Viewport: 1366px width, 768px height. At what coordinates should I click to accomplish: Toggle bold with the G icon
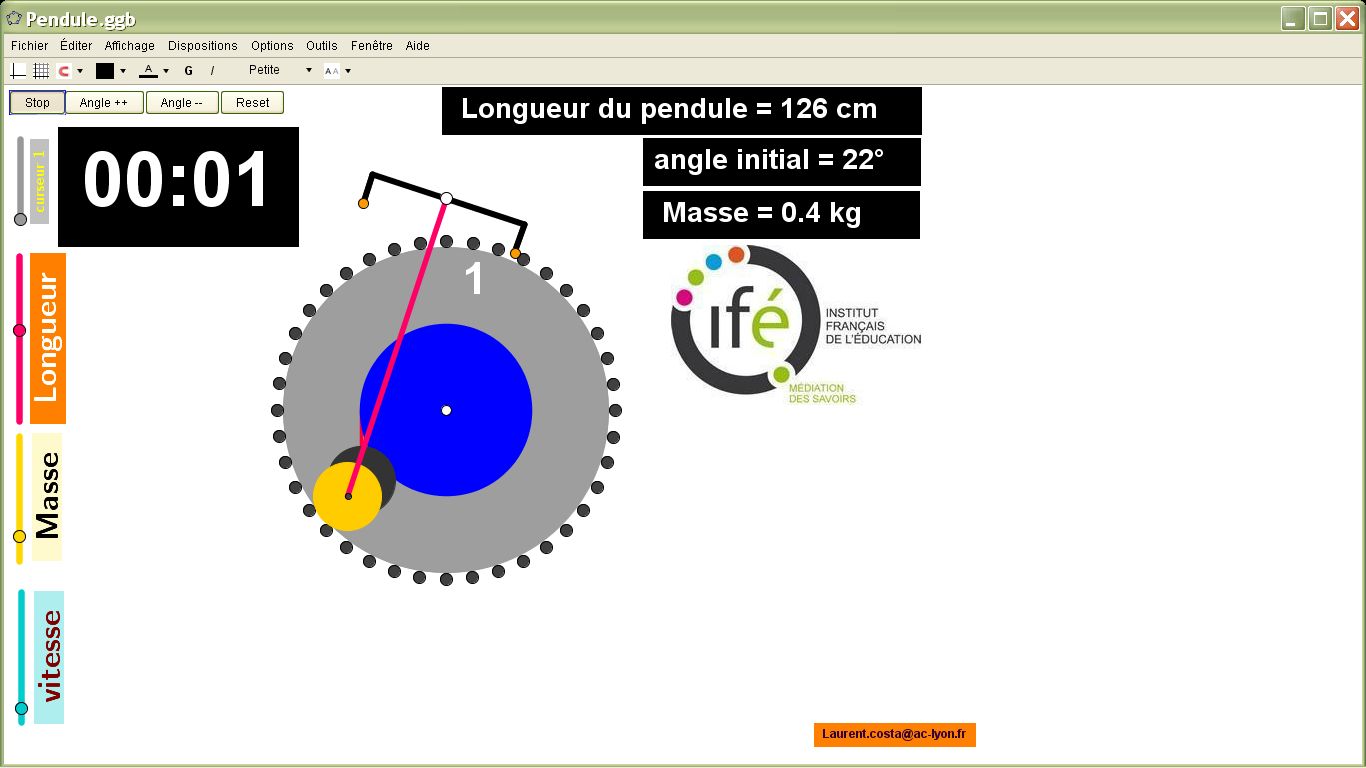[x=189, y=71]
